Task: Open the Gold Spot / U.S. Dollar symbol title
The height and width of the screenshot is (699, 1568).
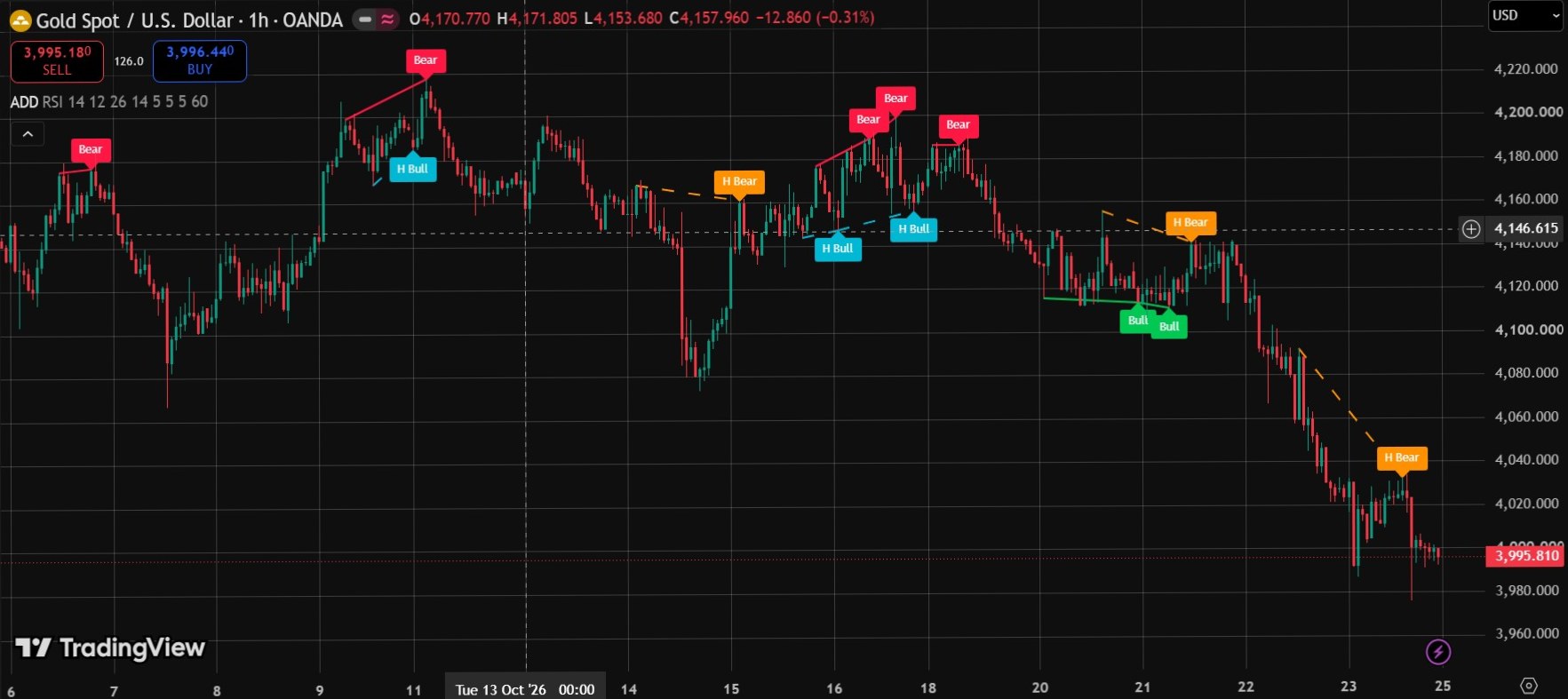Action: pos(189,20)
